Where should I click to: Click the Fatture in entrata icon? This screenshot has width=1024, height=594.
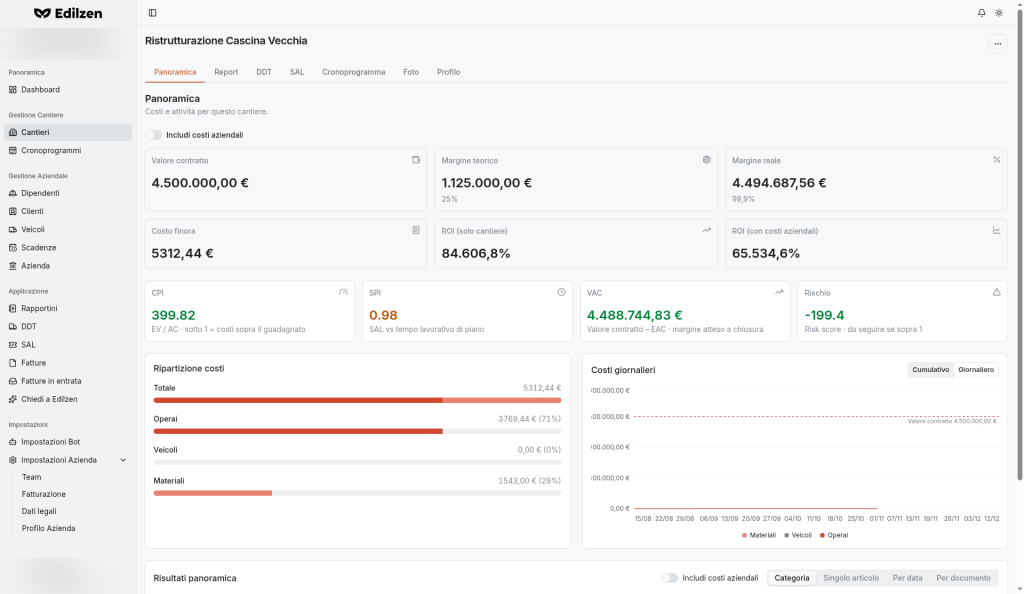tap(13, 381)
